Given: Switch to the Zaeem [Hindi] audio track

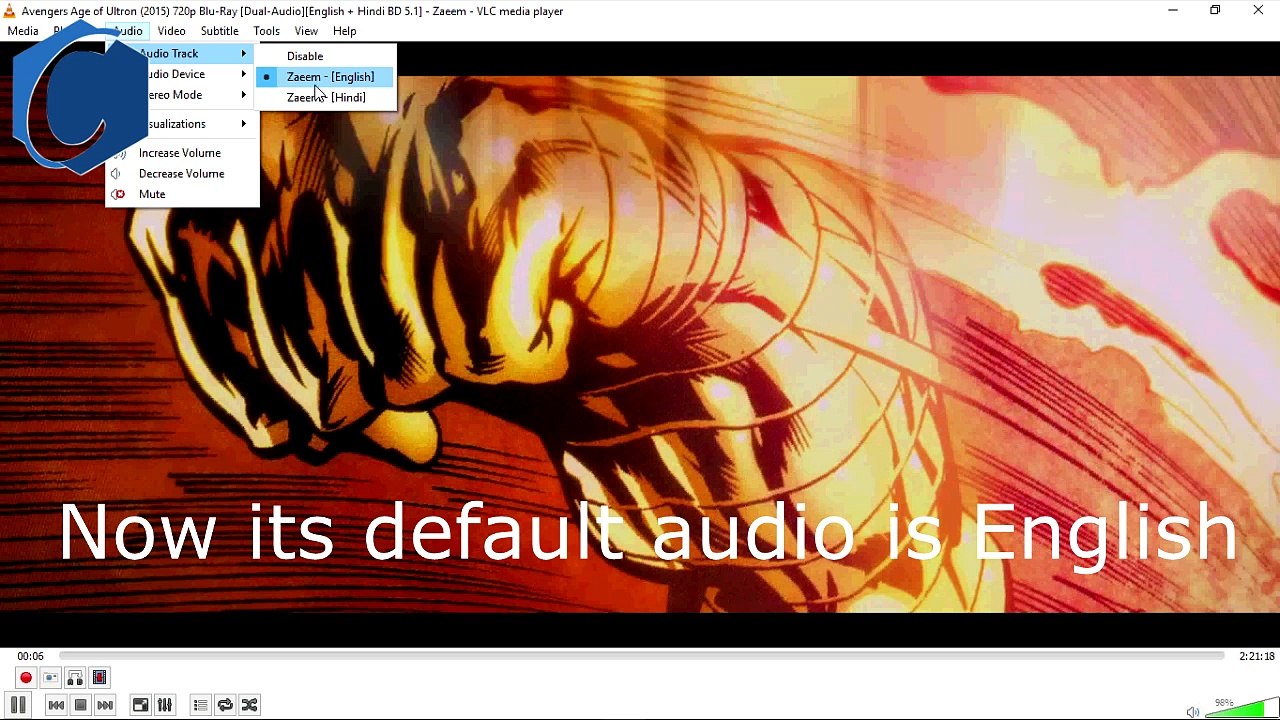Looking at the screenshot, I should [x=326, y=97].
